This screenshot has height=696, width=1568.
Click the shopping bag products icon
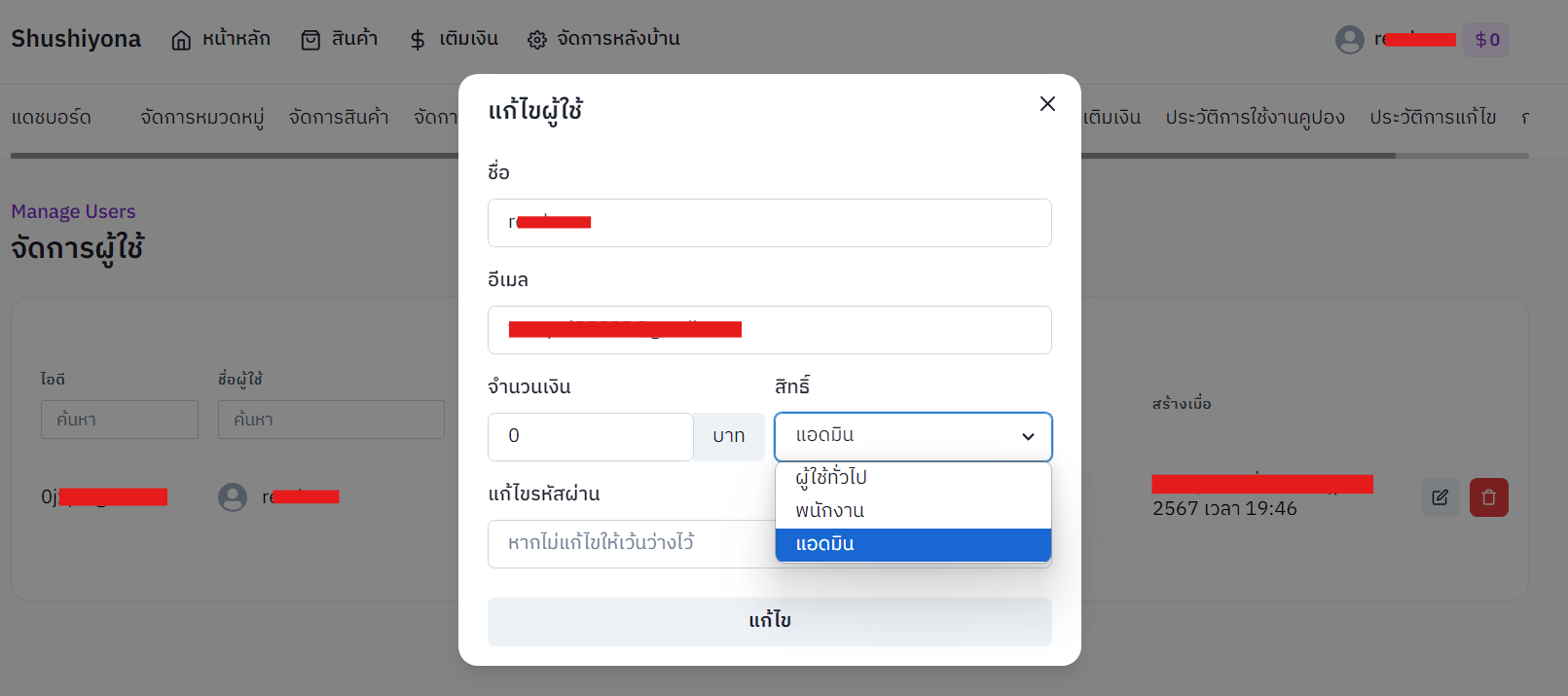pos(310,40)
